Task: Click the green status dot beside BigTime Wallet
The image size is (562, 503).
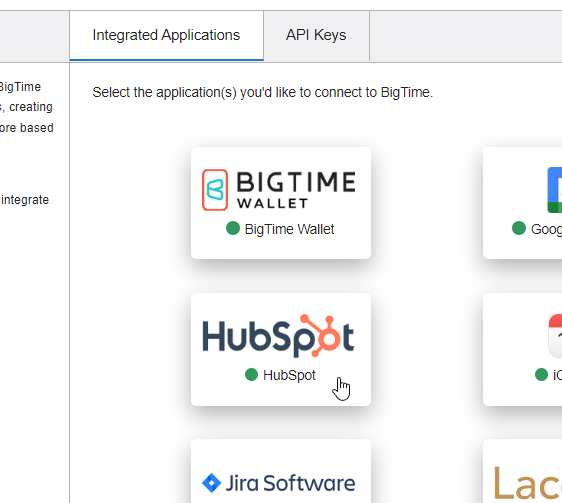Action: pyautogui.click(x=233, y=228)
